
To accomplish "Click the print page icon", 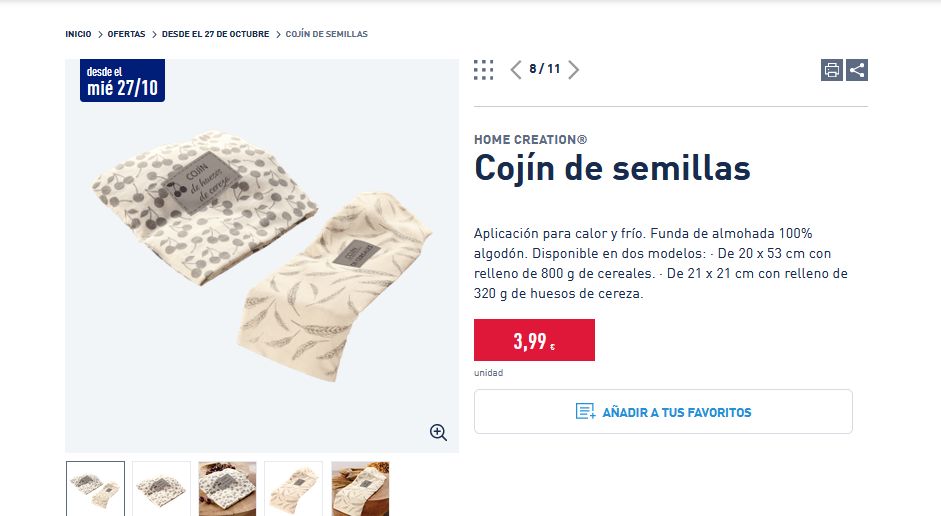I will (832, 70).
